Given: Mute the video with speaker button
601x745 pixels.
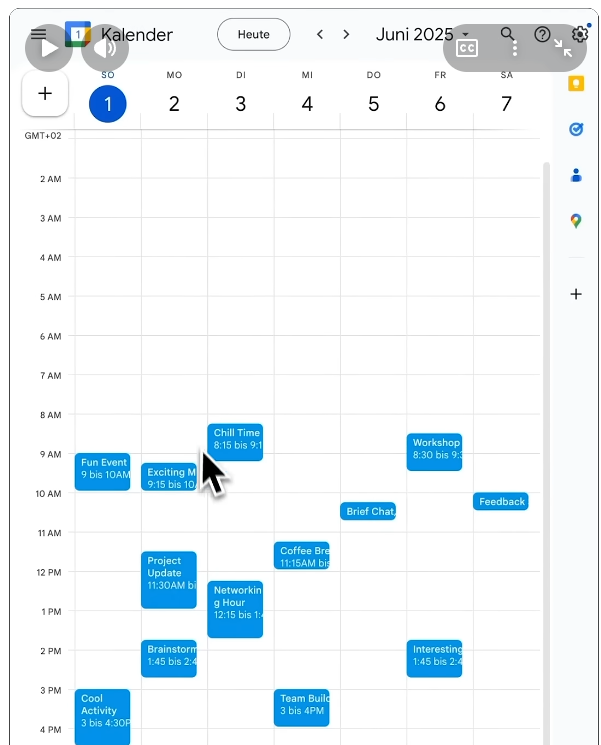Looking at the screenshot, I should tap(105, 48).
